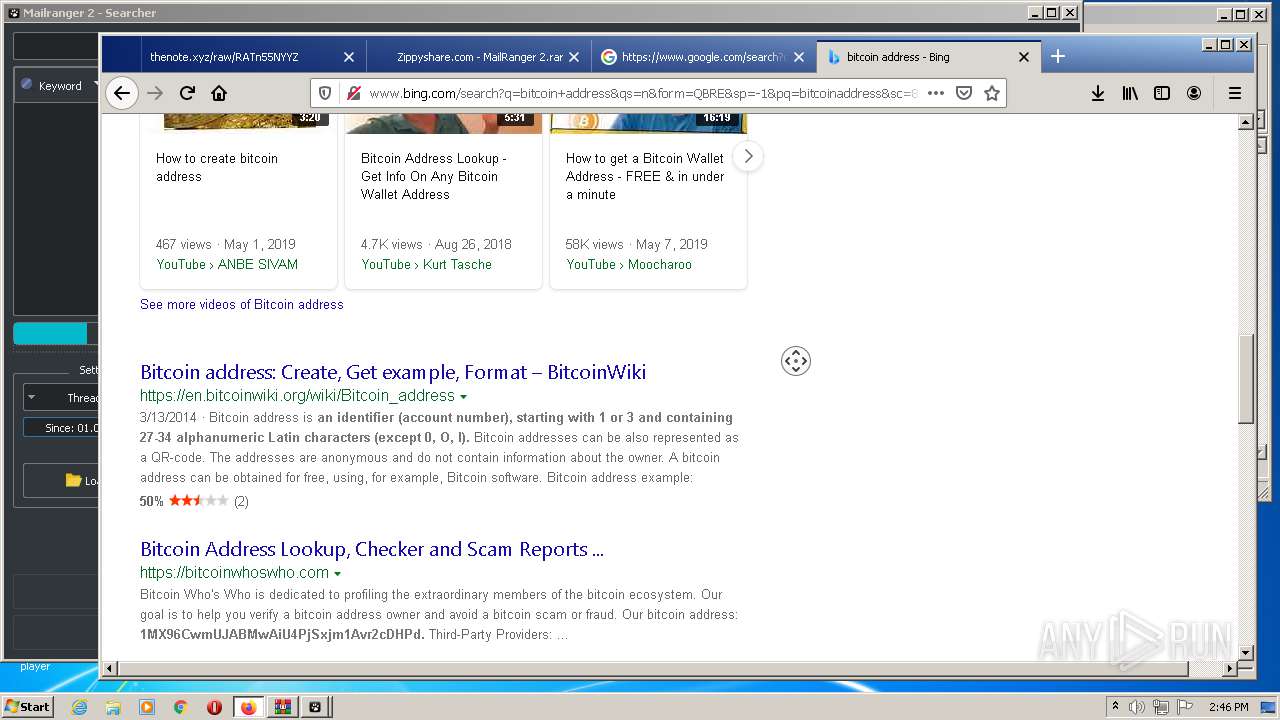The height and width of the screenshot is (720, 1280).
Task: Click See more videos of Bitcoin address
Action: pyautogui.click(x=241, y=304)
